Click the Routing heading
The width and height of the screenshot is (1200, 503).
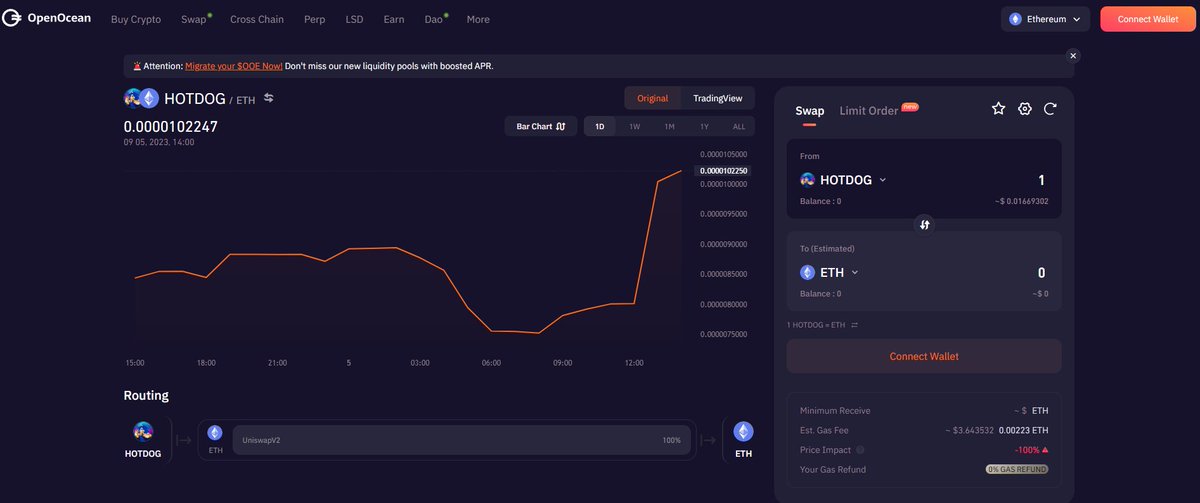click(146, 395)
